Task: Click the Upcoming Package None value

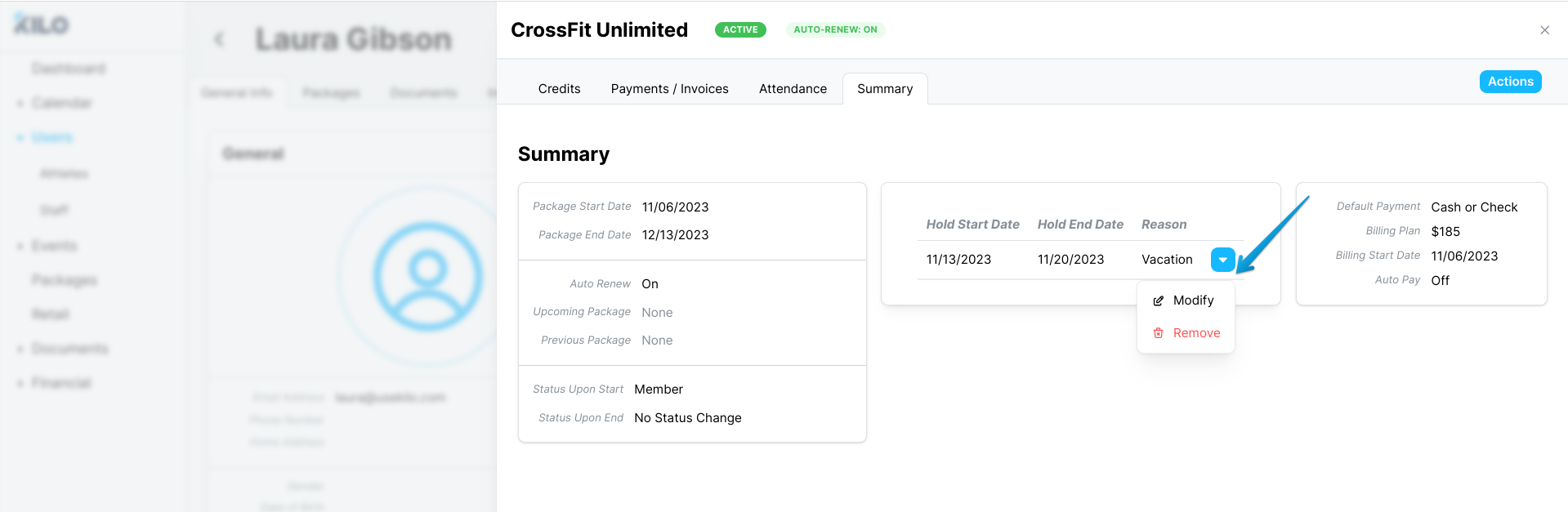Action: pyautogui.click(x=657, y=313)
